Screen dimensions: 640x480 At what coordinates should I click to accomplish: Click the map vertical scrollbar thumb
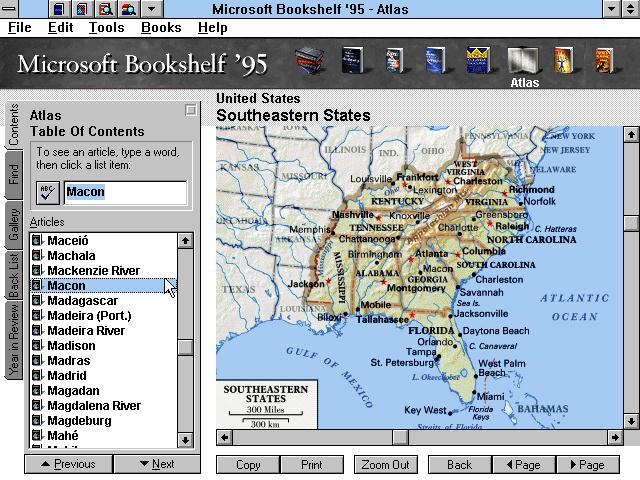coord(631,223)
